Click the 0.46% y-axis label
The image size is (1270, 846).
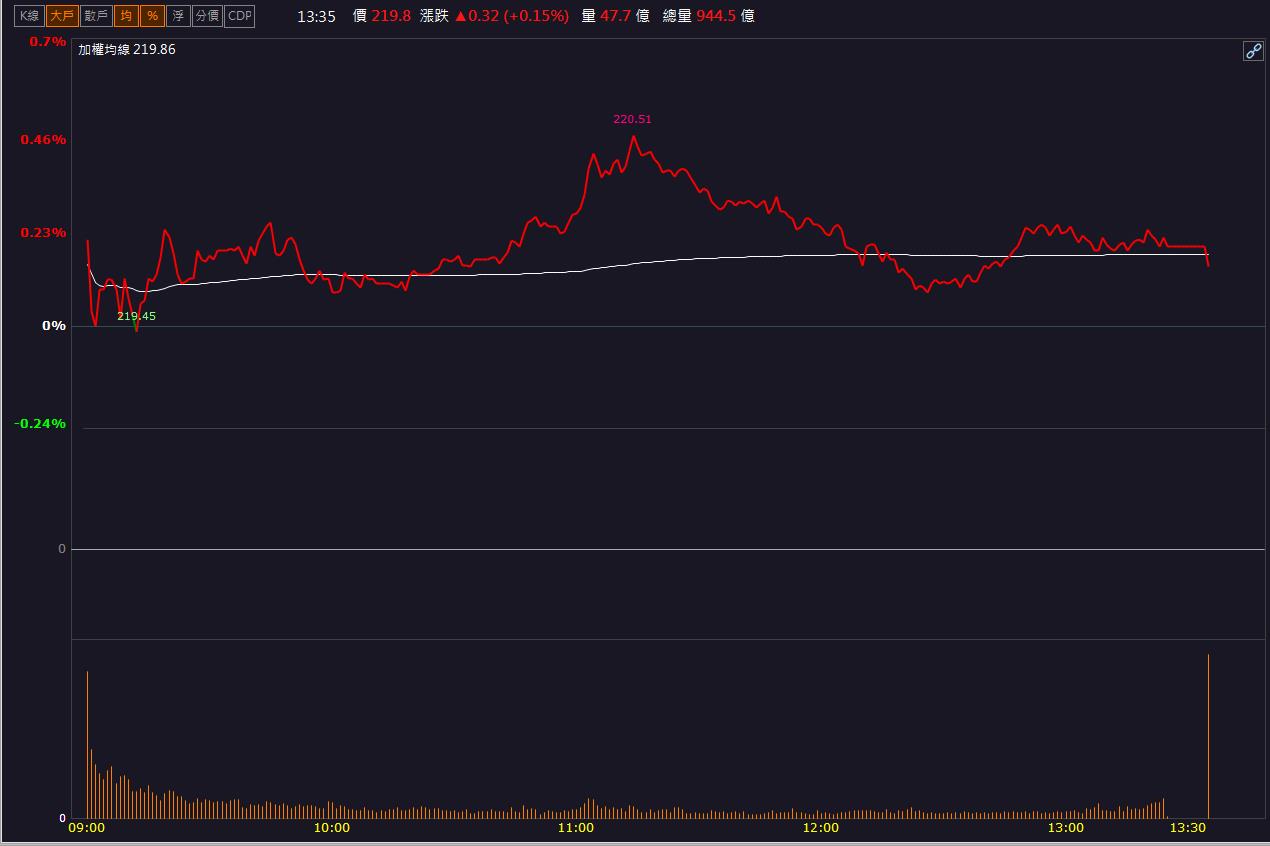(x=43, y=140)
